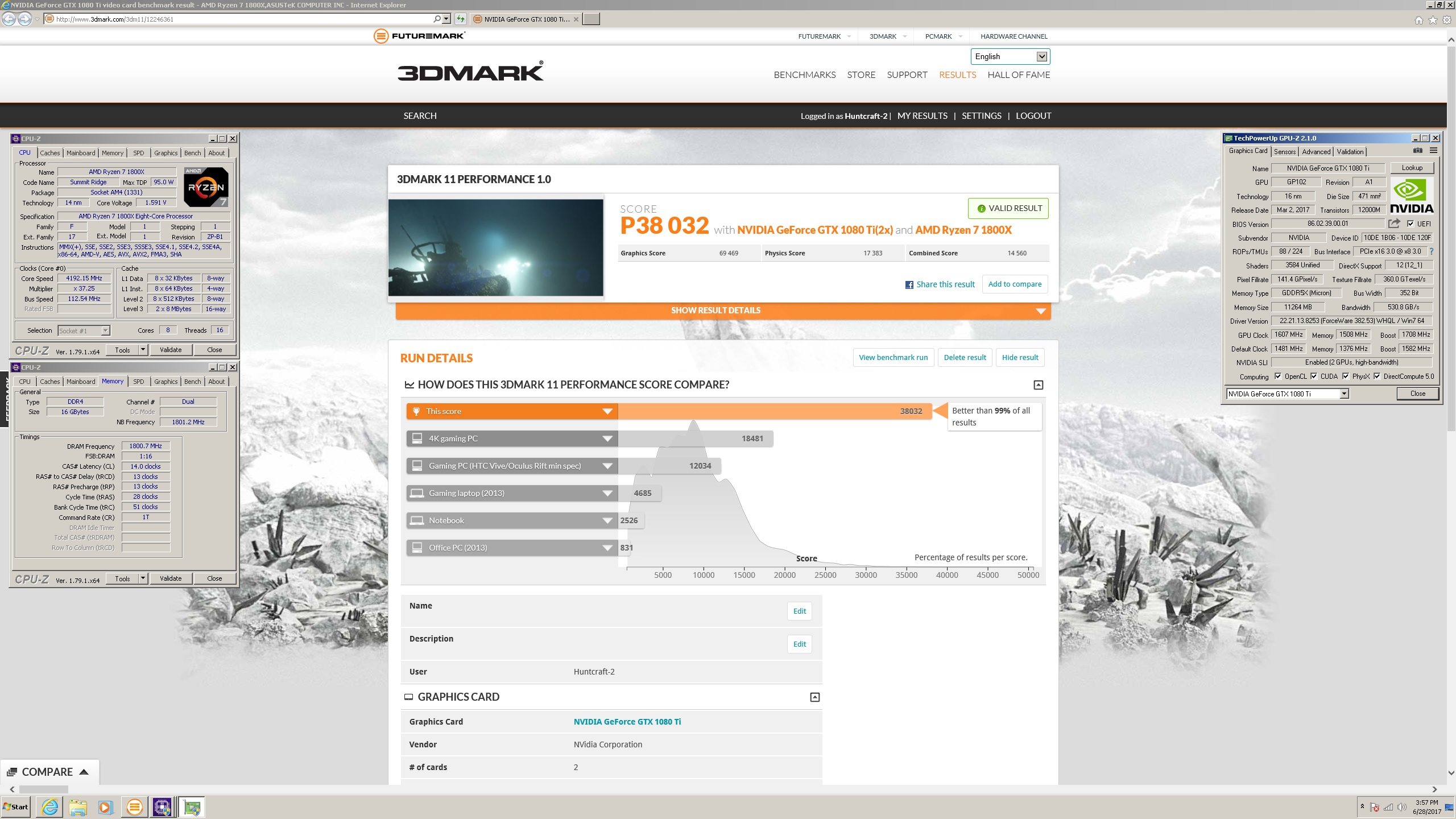Screen dimensions: 1456x819
Task: Toggle the DirectCompute 5.0 checkbox
Action: pos(1377,376)
